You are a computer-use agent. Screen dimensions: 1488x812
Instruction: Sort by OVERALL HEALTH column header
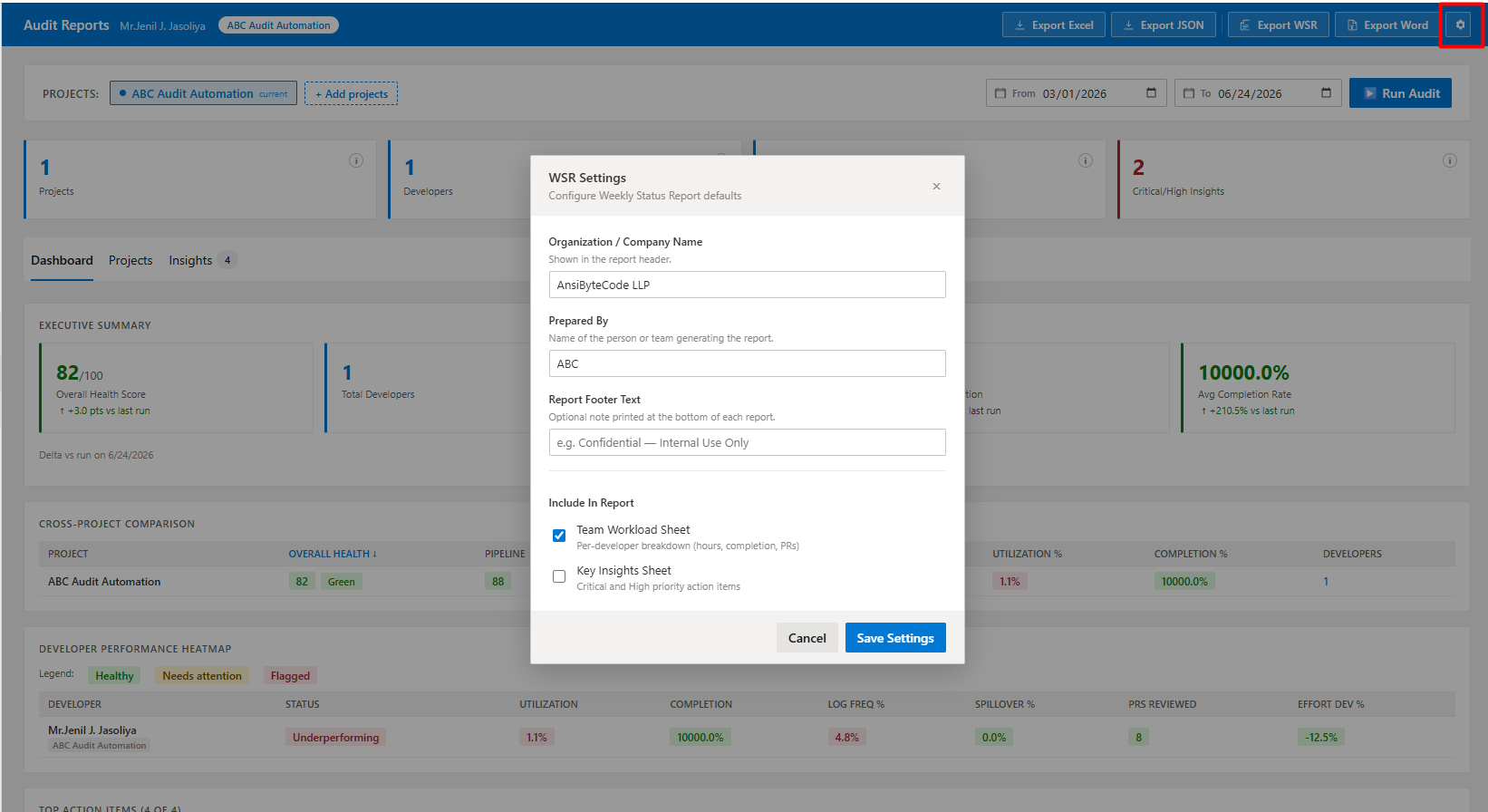(x=333, y=554)
